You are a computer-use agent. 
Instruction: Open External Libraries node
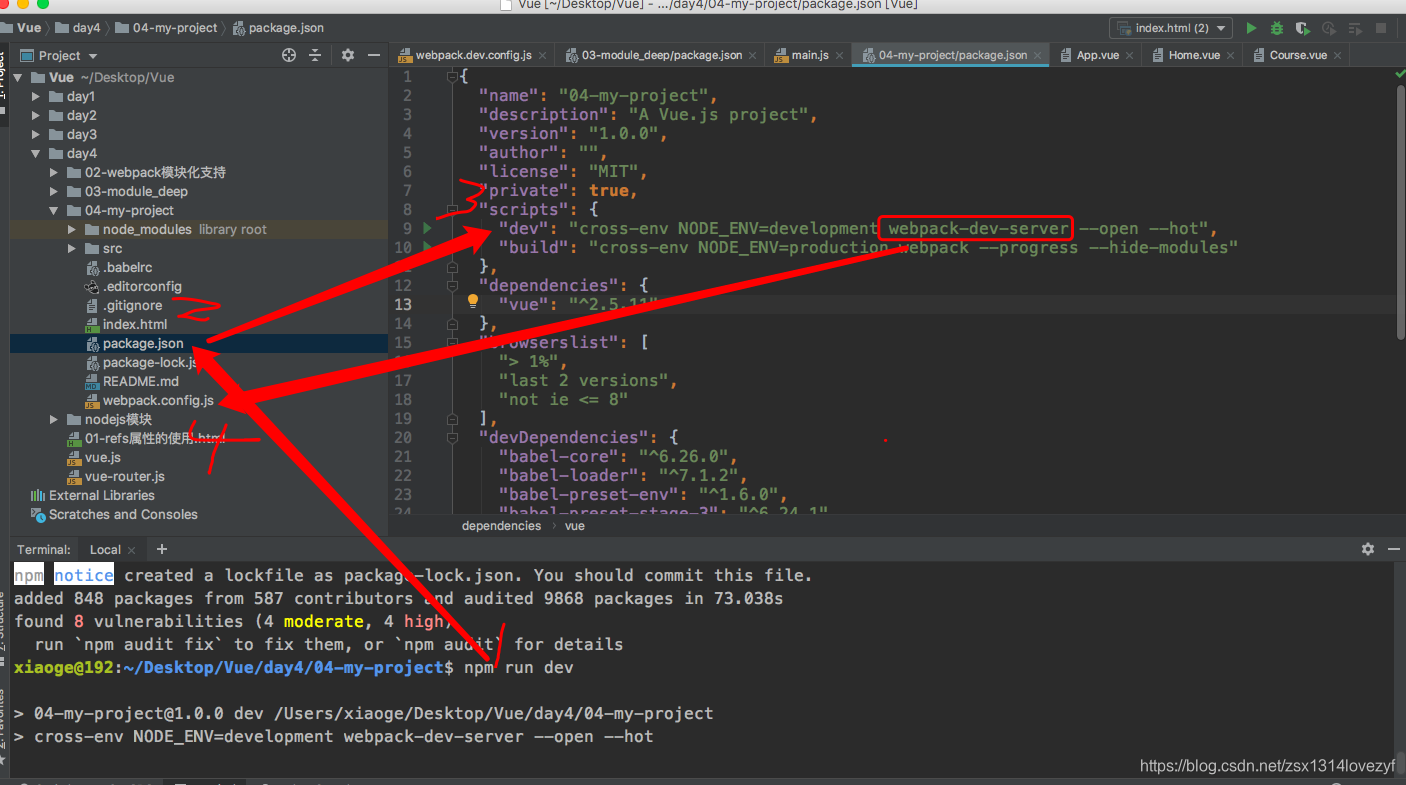click(x=102, y=495)
